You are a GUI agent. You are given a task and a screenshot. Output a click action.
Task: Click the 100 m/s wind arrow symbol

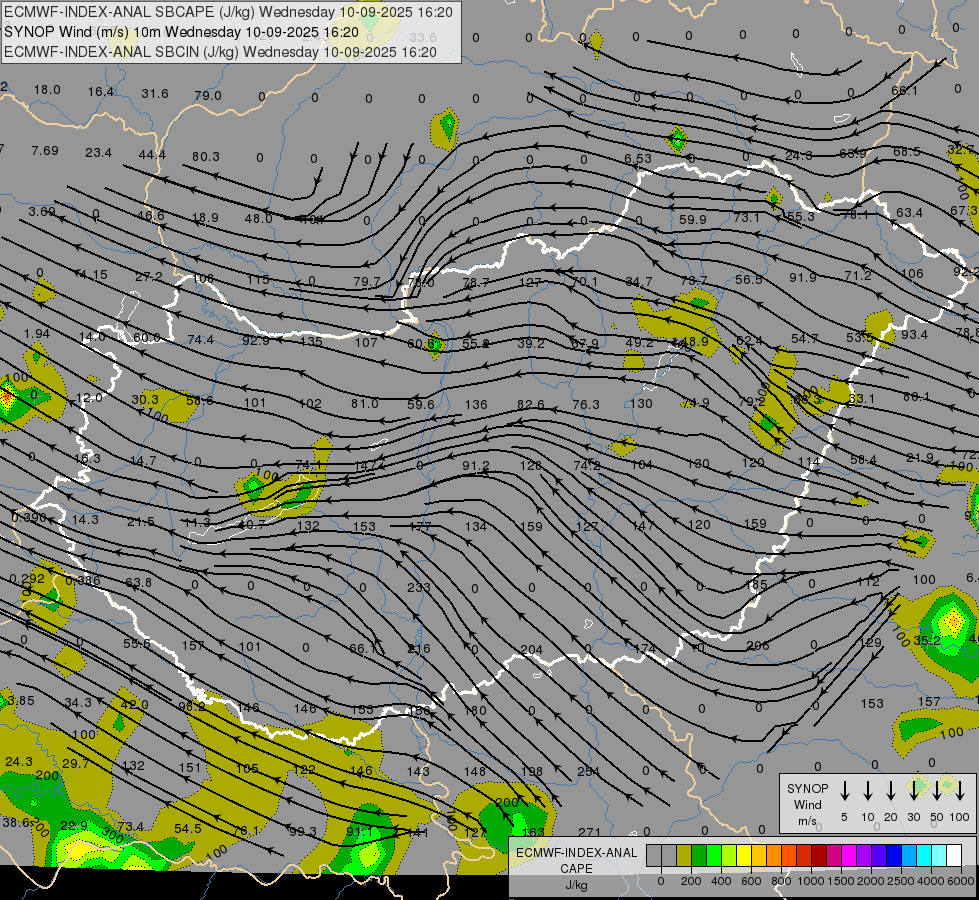(x=960, y=791)
